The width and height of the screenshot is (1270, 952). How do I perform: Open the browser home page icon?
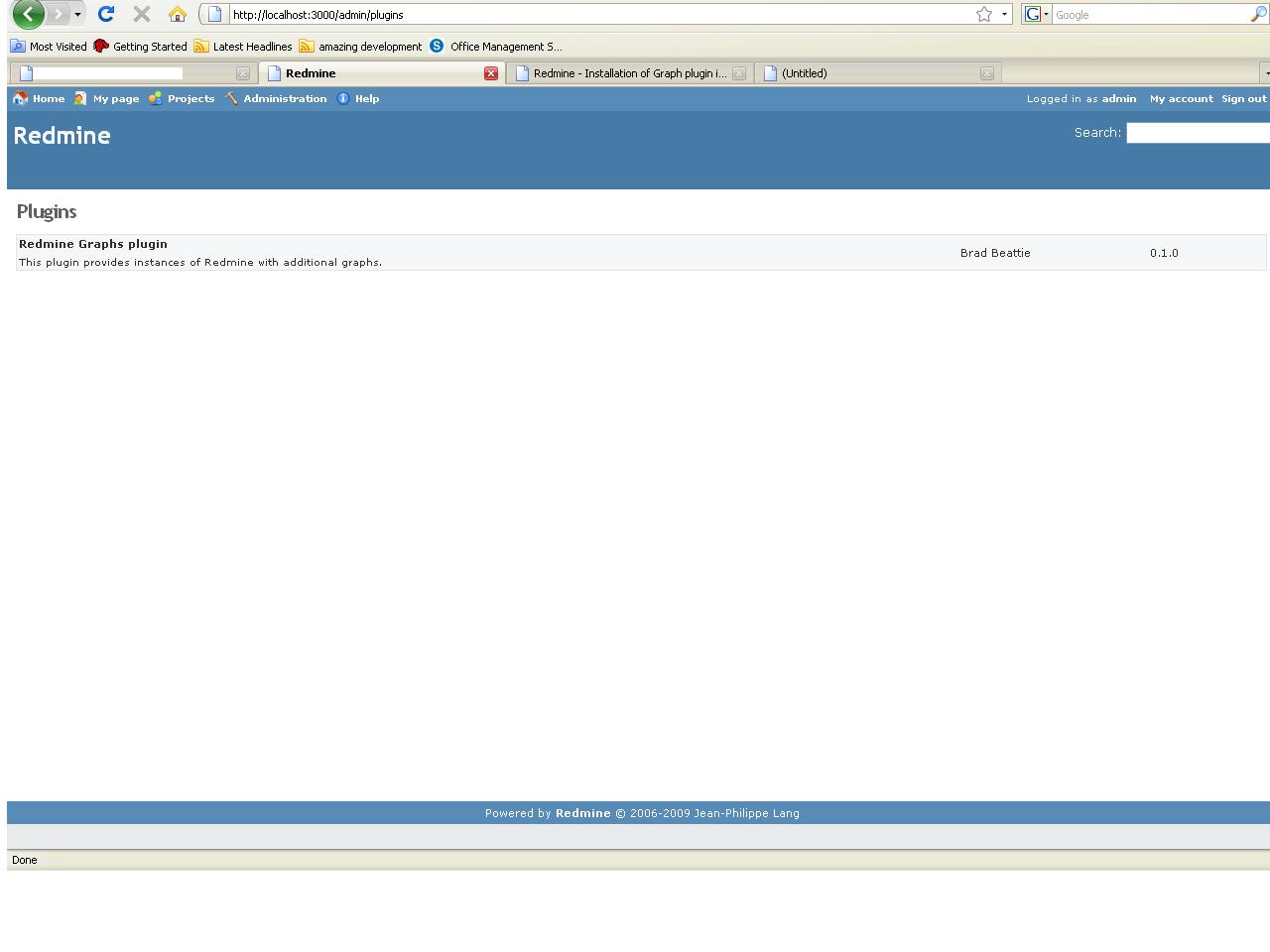point(178,14)
